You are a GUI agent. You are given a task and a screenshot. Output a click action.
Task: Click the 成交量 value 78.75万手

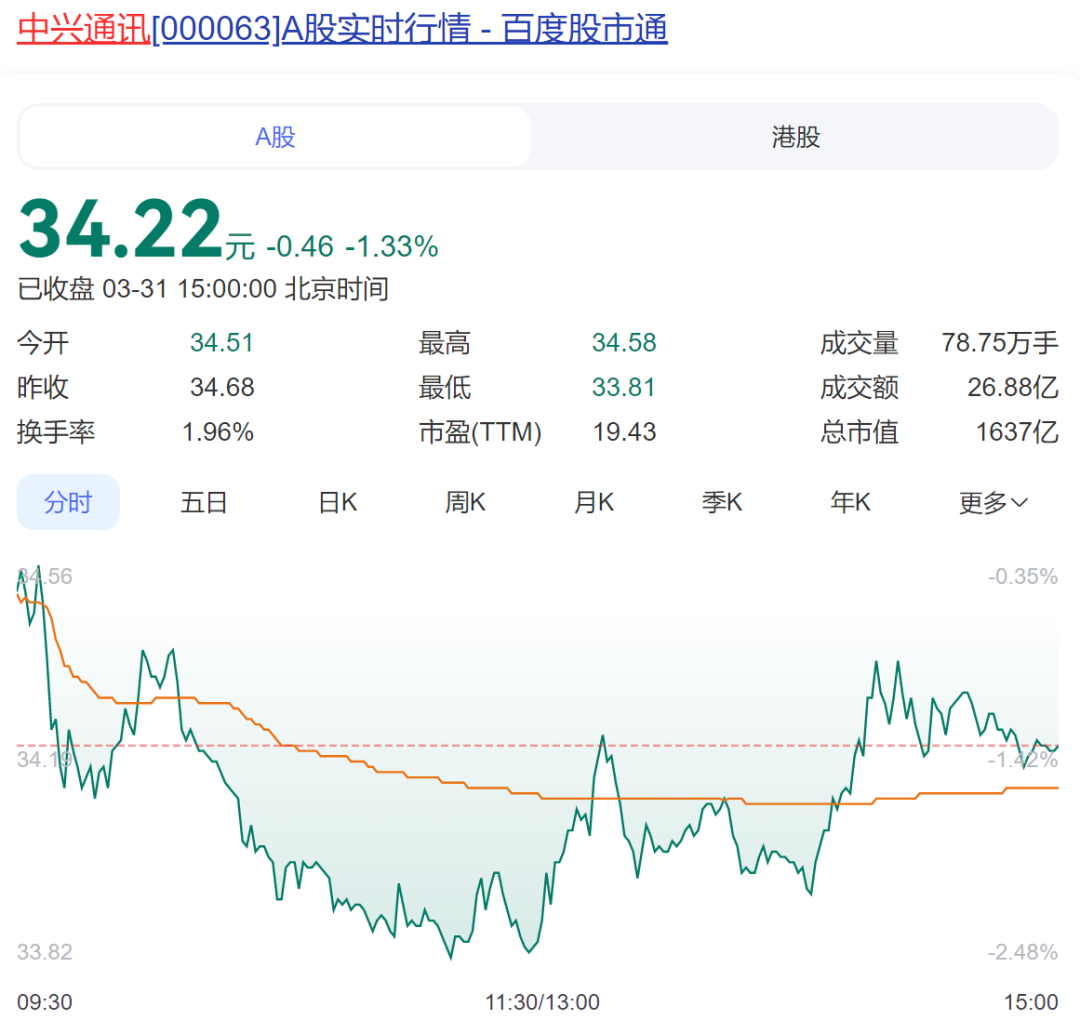coord(999,344)
